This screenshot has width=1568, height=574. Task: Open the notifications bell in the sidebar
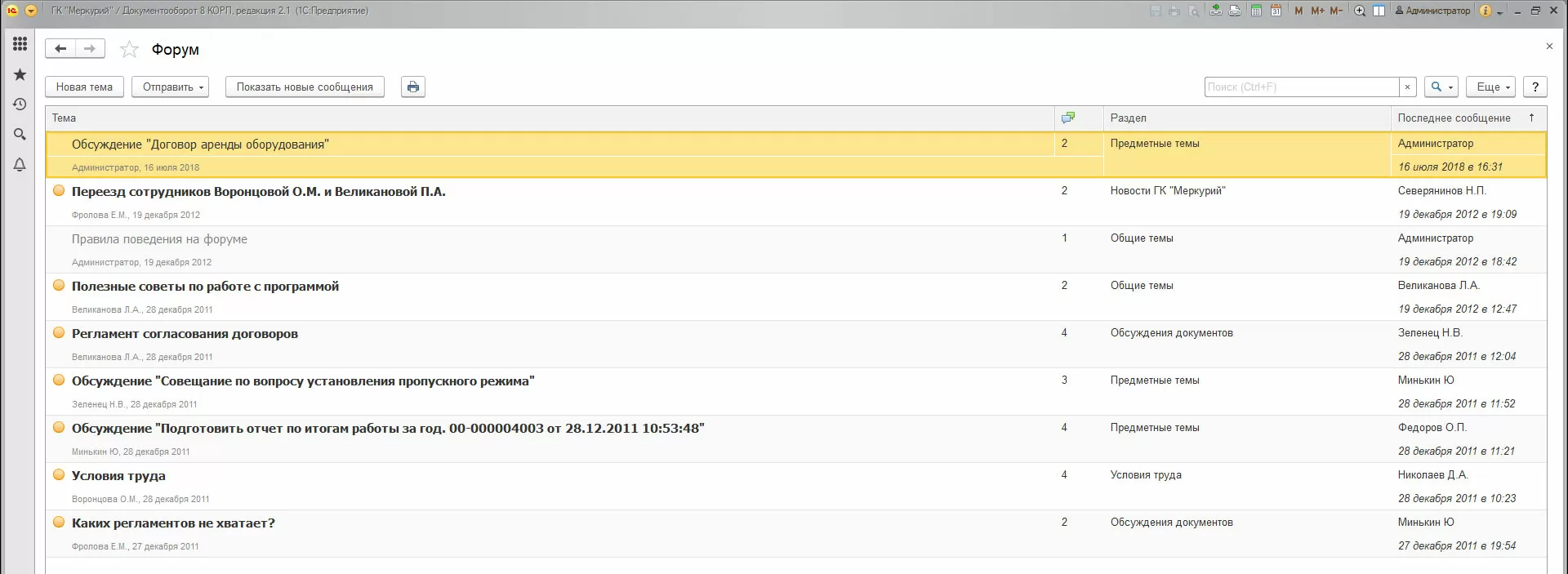pos(20,165)
